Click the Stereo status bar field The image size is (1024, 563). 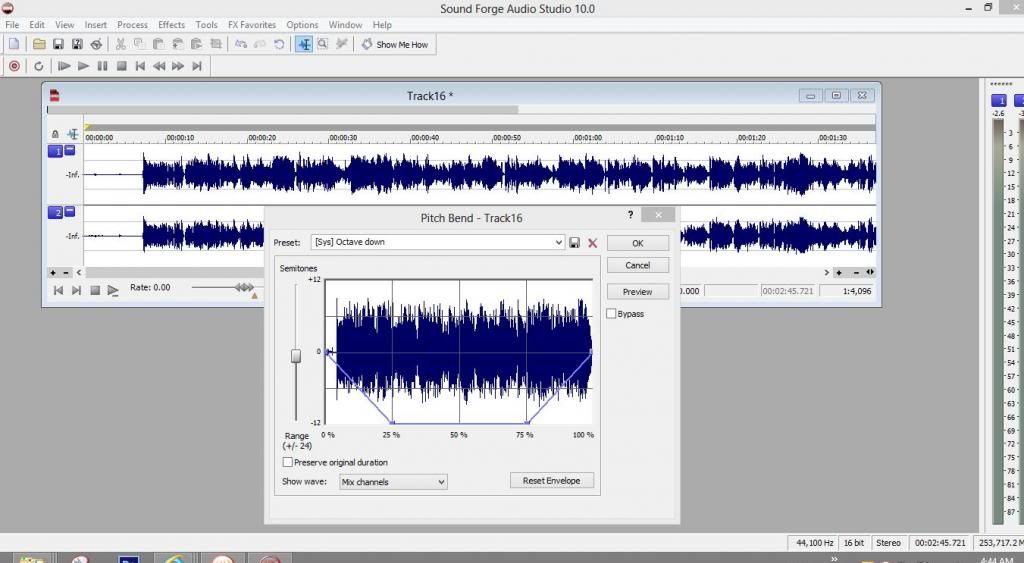click(888, 543)
